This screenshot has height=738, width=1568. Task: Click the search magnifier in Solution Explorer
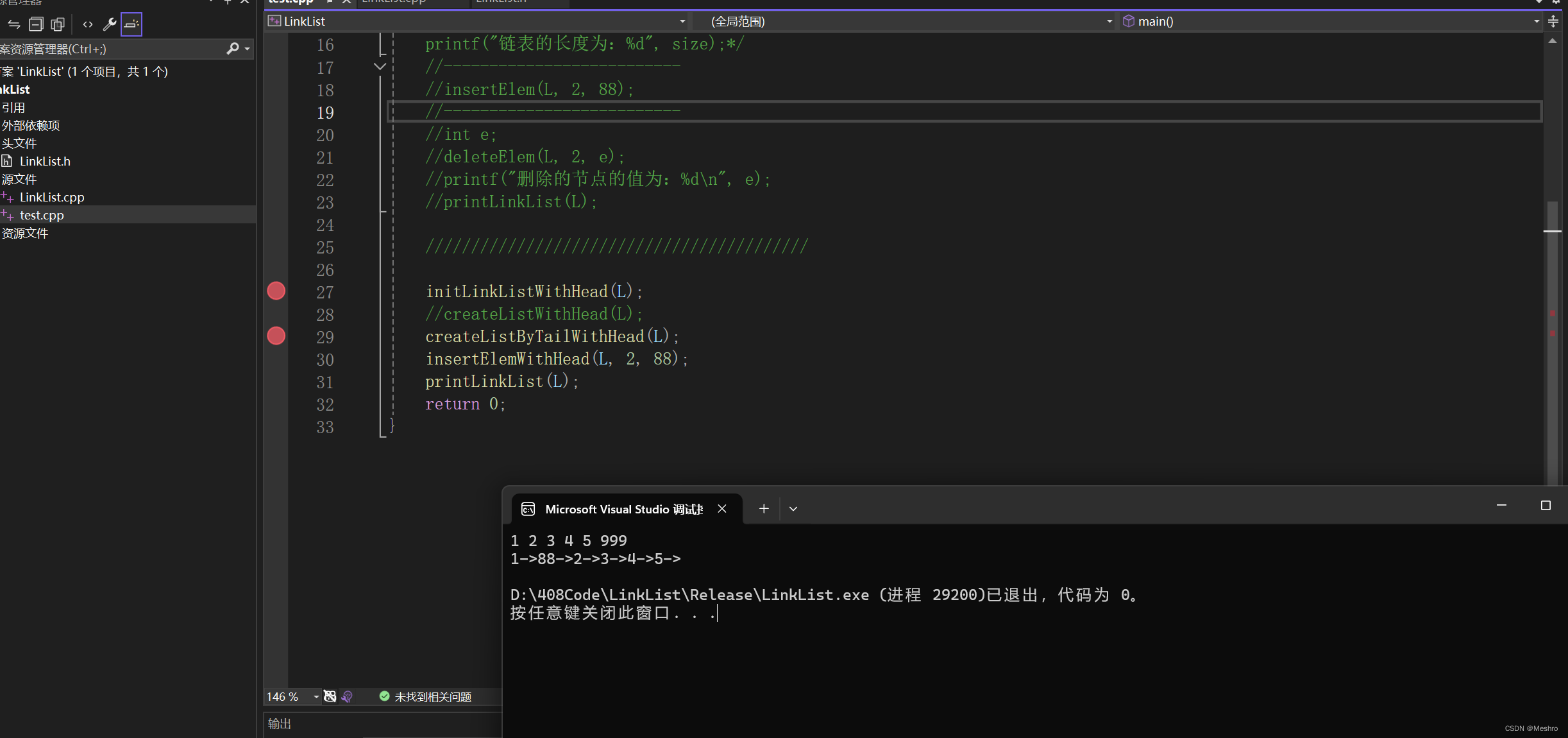pyautogui.click(x=232, y=49)
